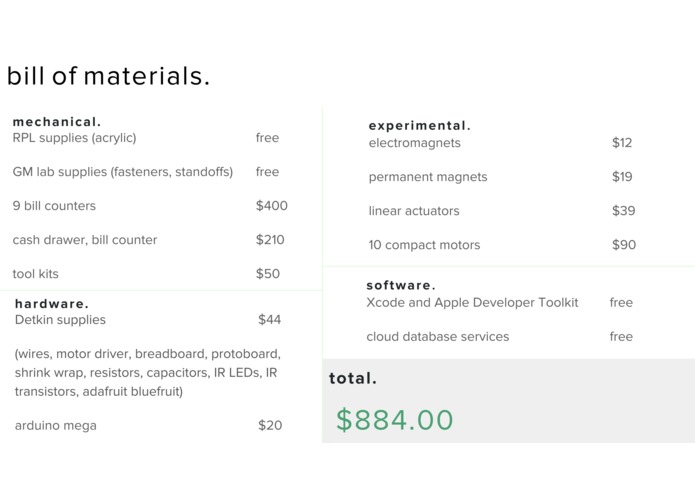Click the 'Detkin supplies' entry

pyautogui.click(x=60, y=320)
